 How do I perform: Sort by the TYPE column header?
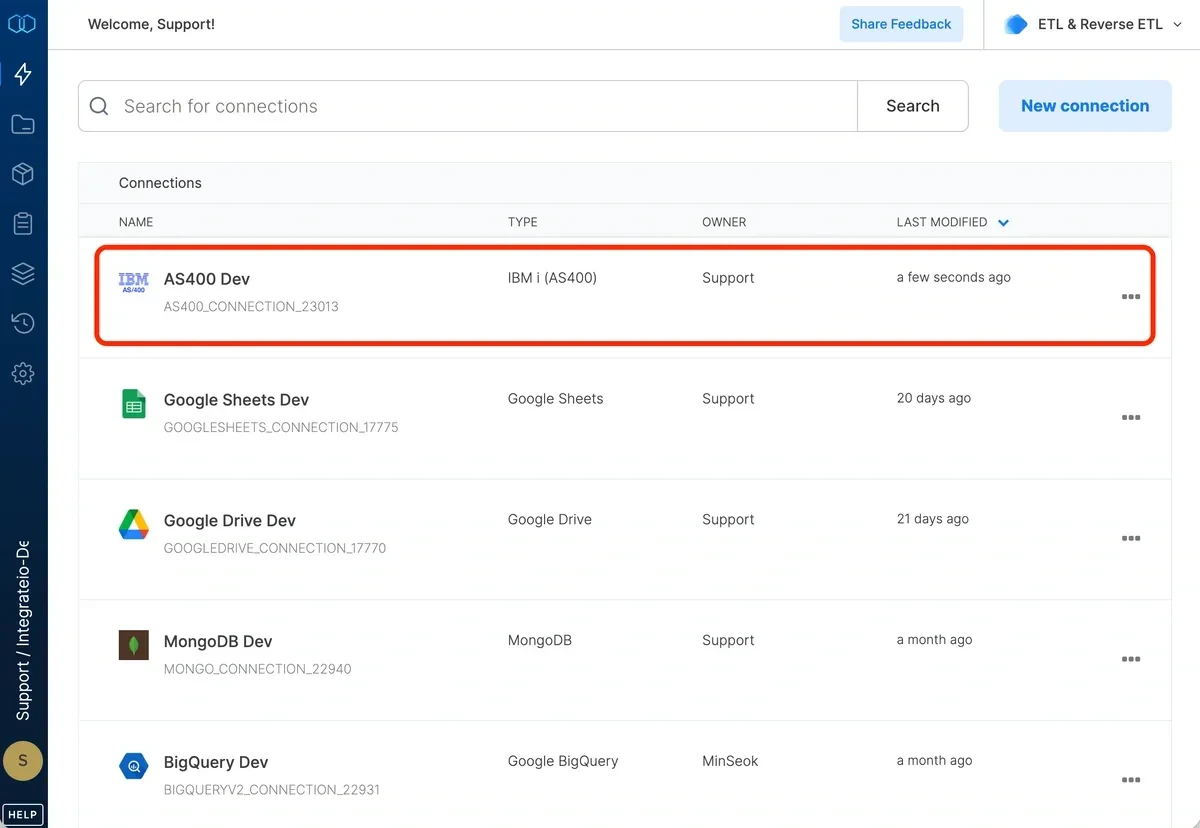coord(523,222)
